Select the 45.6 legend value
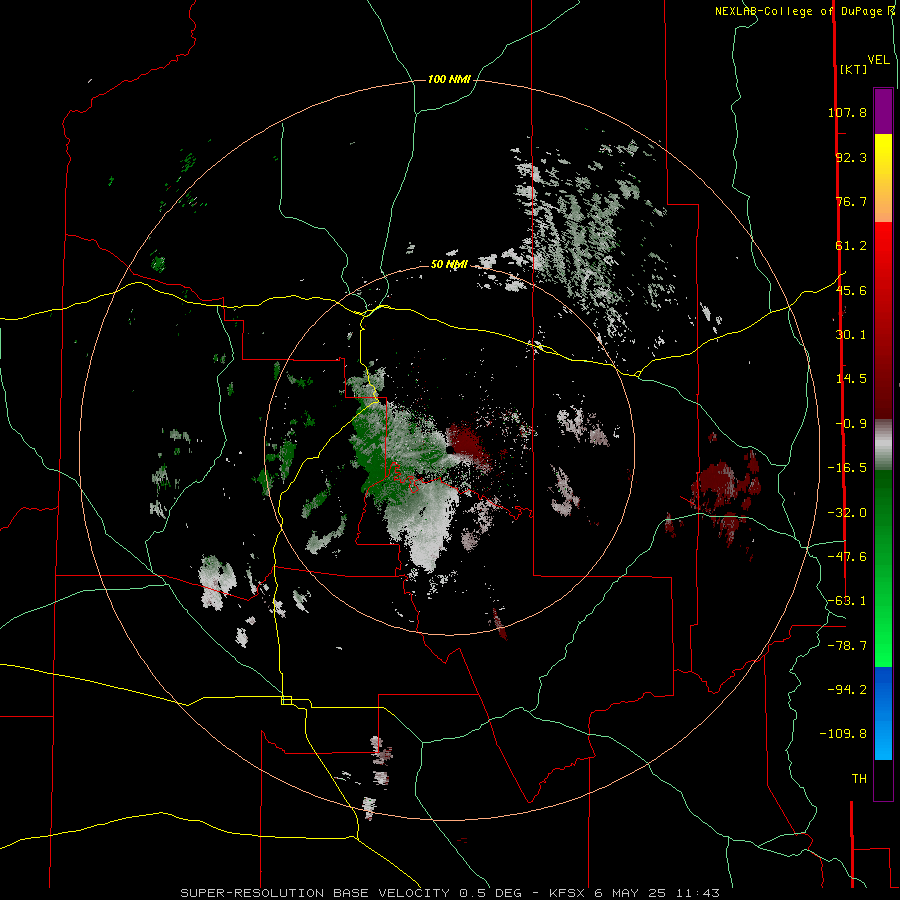900x900 pixels. tap(851, 290)
